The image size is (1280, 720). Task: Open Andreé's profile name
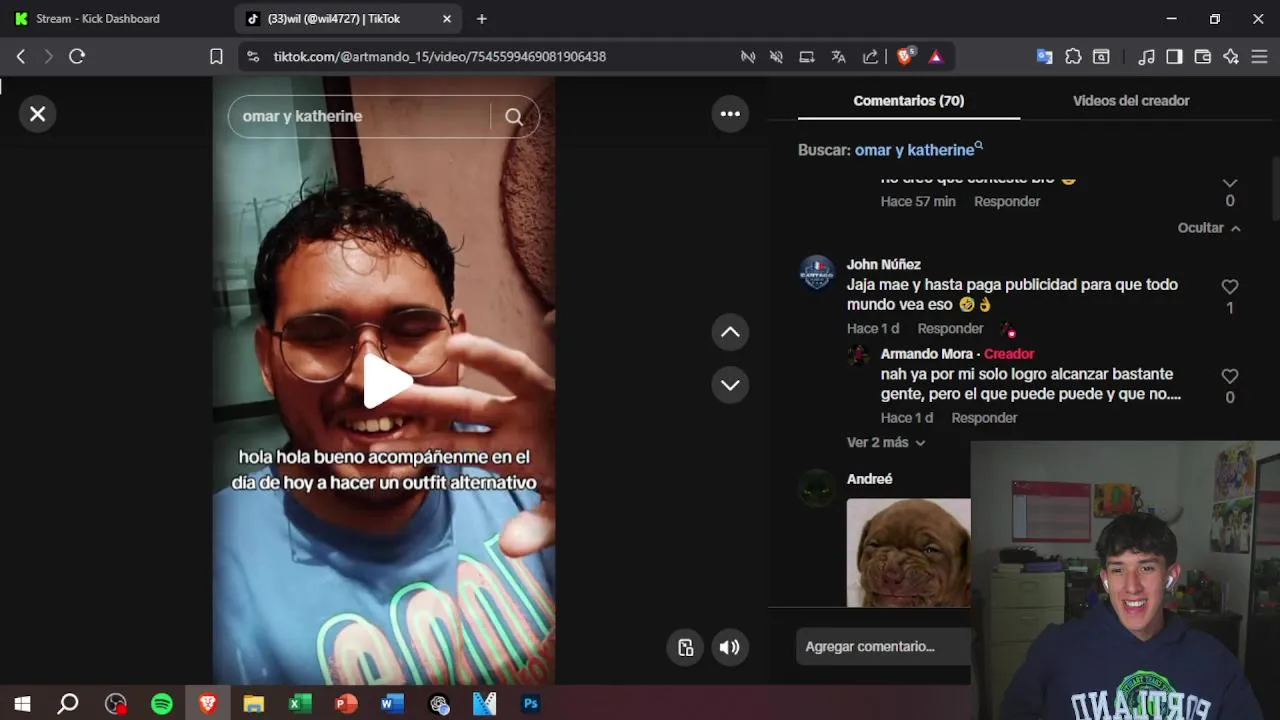click(869, 479)
